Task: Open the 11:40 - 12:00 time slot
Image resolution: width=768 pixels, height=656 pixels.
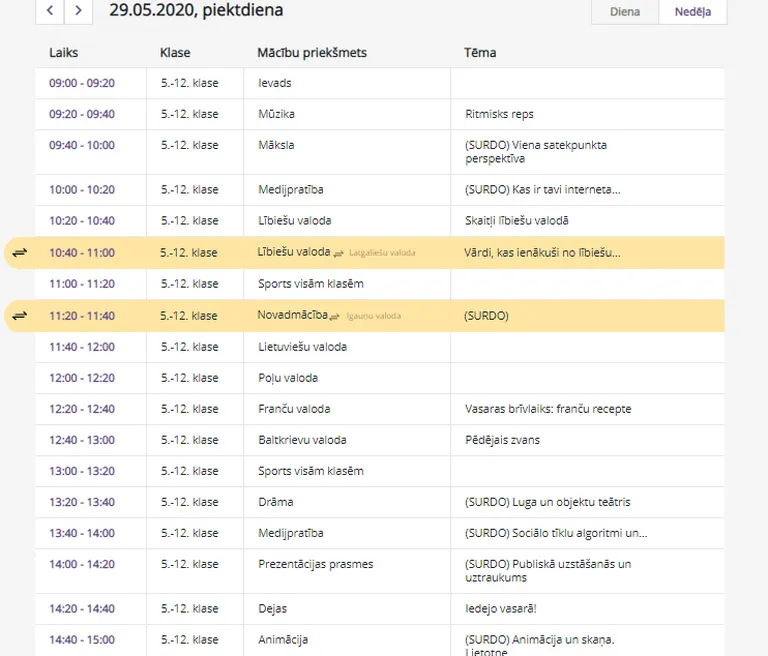Action: (82, 347)
